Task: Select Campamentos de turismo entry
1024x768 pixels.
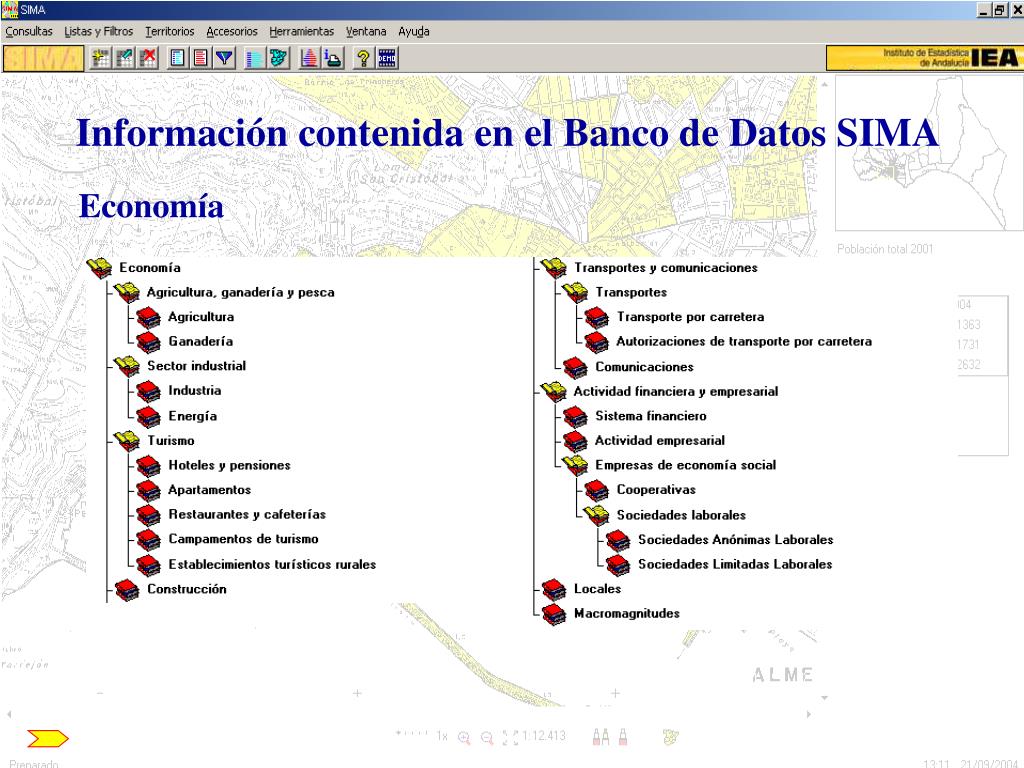Action: point(244,539)
